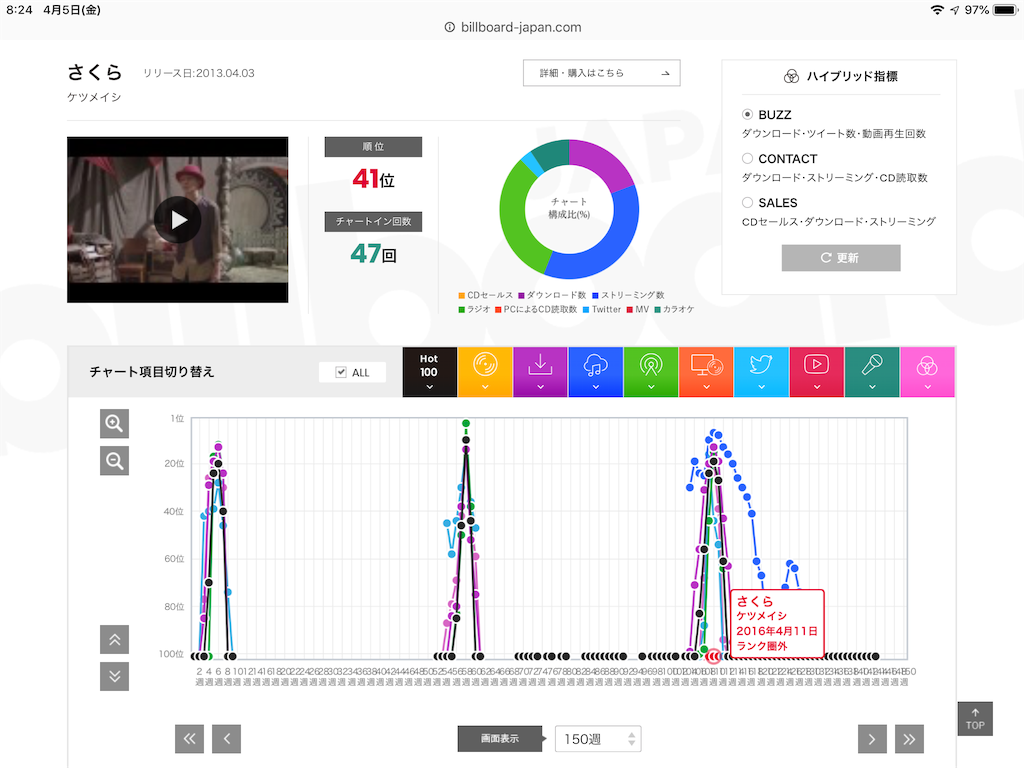Select the pink hybrid indicator tab
This screenshot has height=768, width=1024.
(x=927, y=372)
